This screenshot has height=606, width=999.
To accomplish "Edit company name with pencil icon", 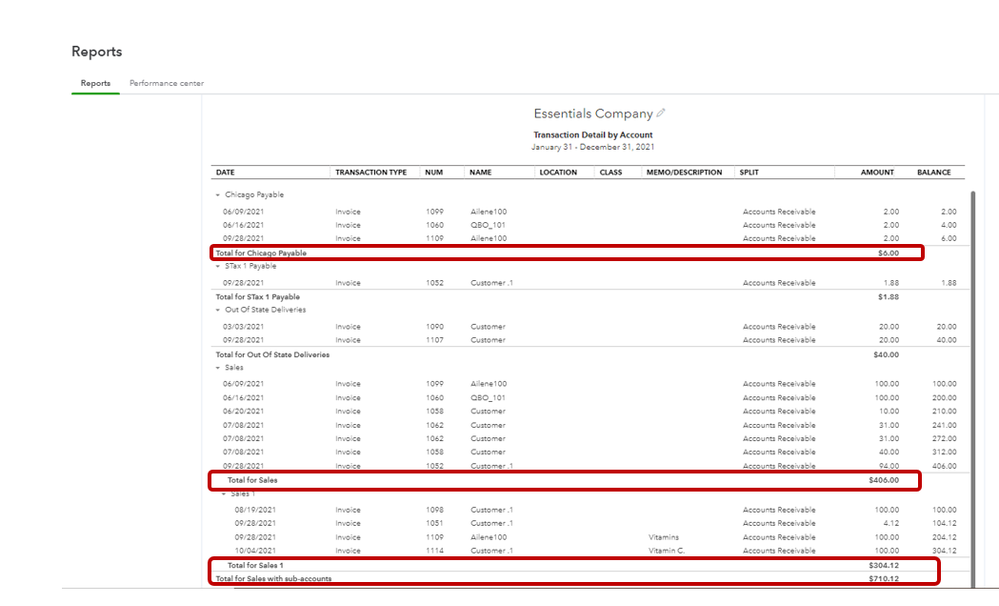I will [x=661, y=113].
